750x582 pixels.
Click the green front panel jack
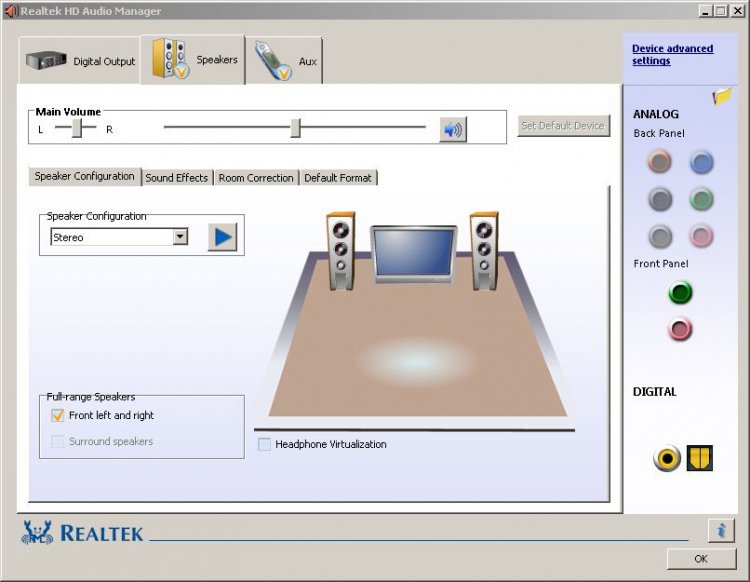[x=680, y=292]
